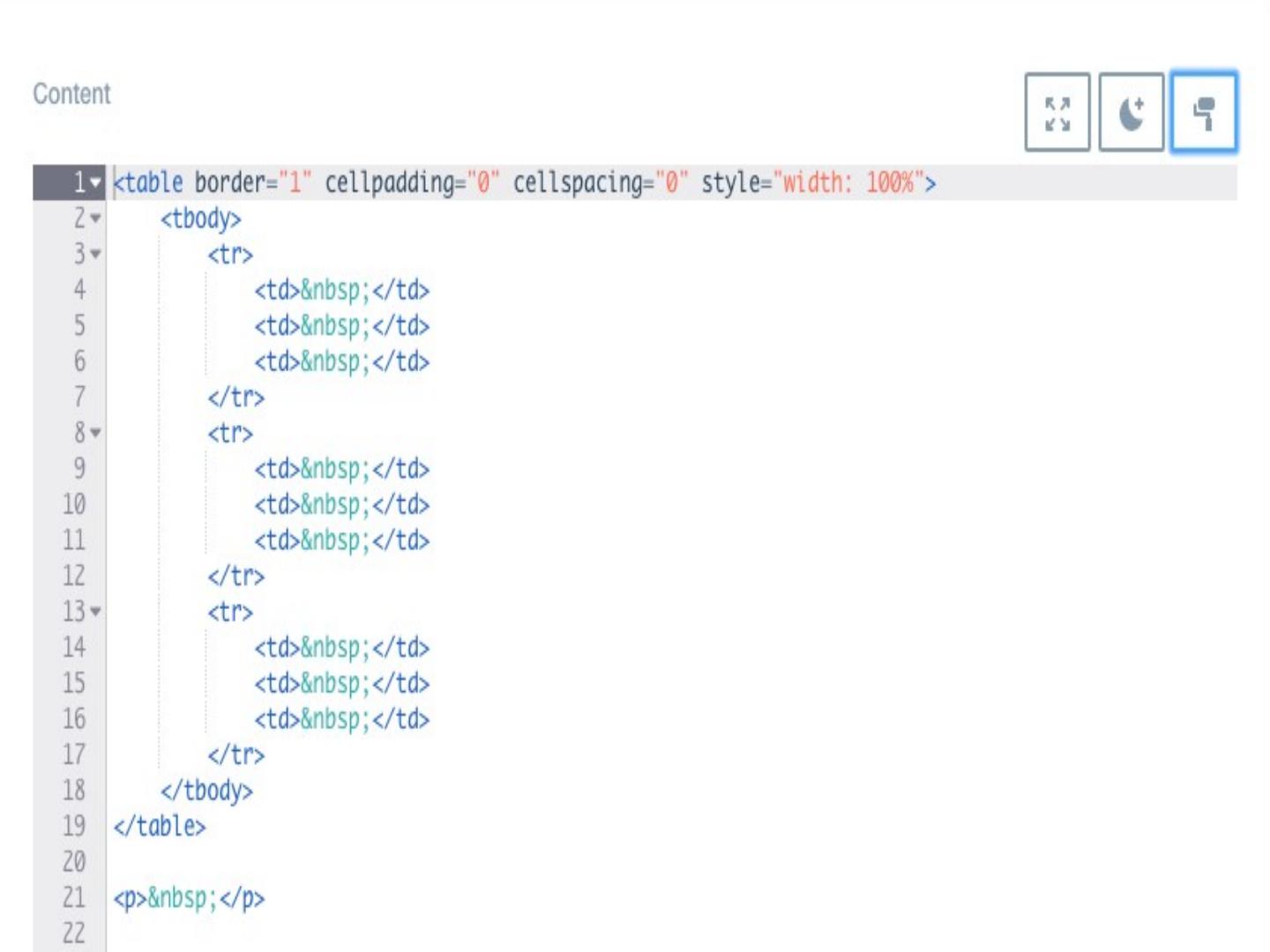
Task: Click the td cell code on line 14
Action: (342, 648)
